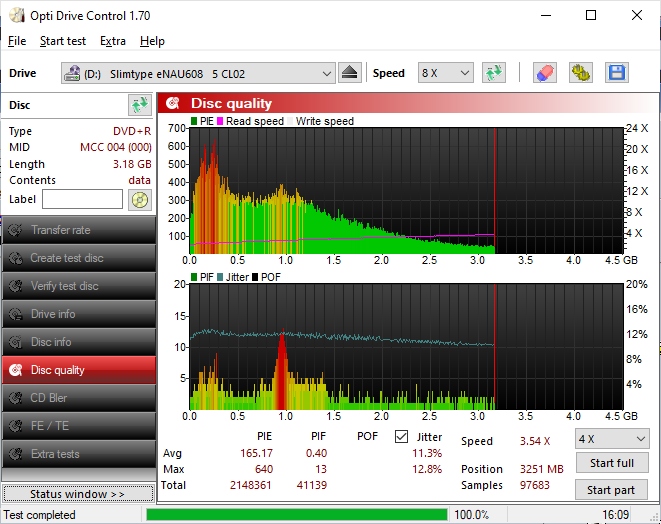Click the label apply icon next to Label field
The height and width of the screenshot is (524, 661).
point(140,199)
